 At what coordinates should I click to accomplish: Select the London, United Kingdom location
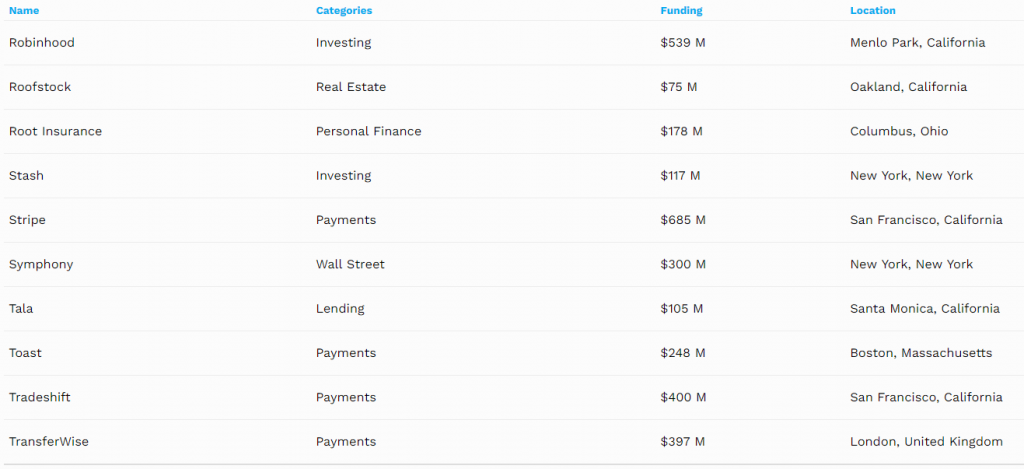pyautogui.click(x=926, y=442)
